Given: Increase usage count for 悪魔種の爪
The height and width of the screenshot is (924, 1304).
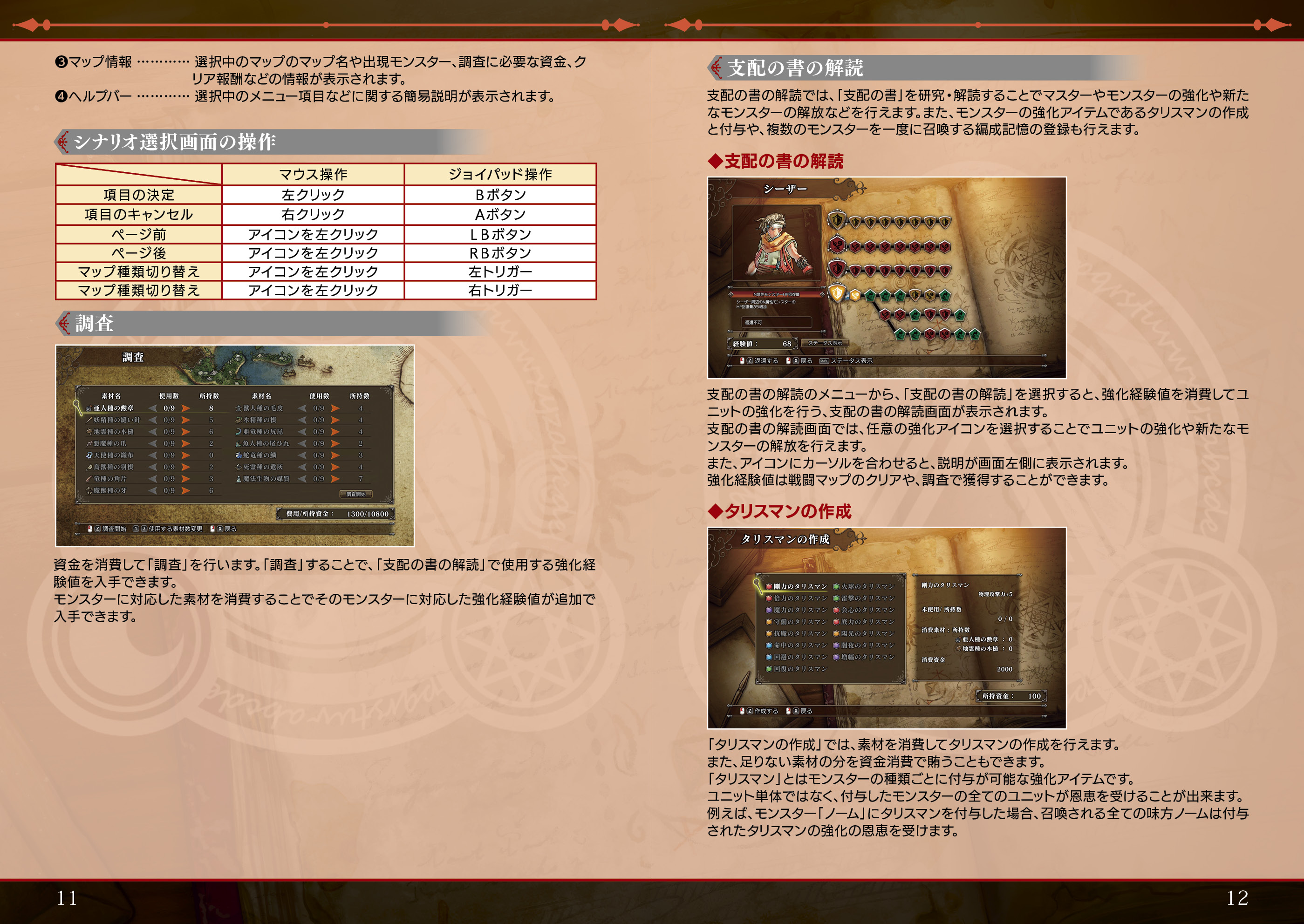Looking at the screenshot, I should 185,444.
